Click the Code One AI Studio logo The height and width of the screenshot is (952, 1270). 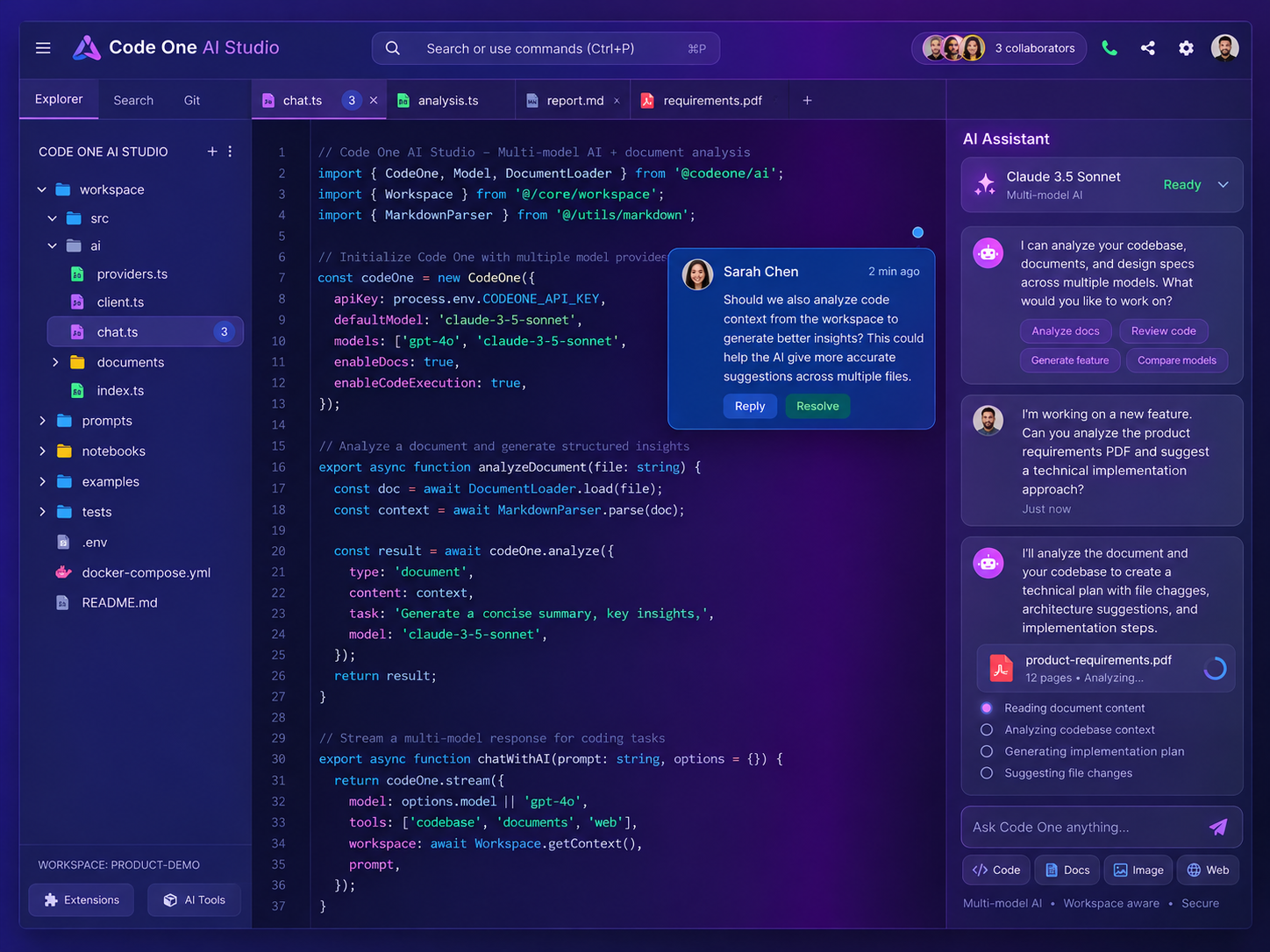pos(87,48)
